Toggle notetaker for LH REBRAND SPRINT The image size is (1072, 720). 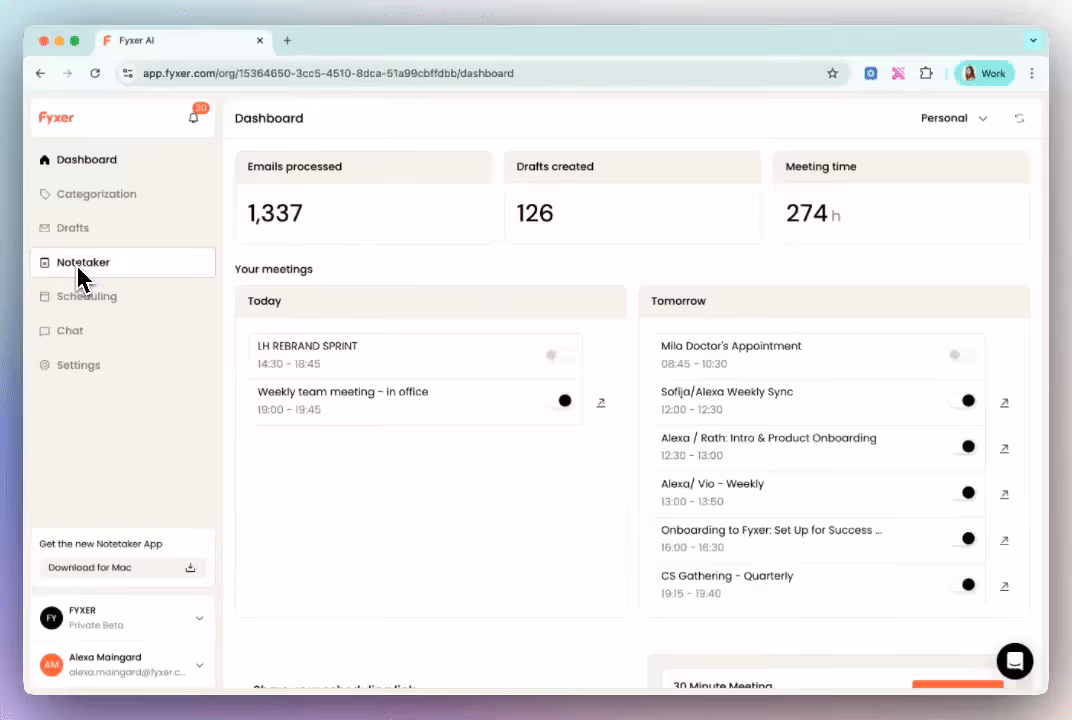559,355
